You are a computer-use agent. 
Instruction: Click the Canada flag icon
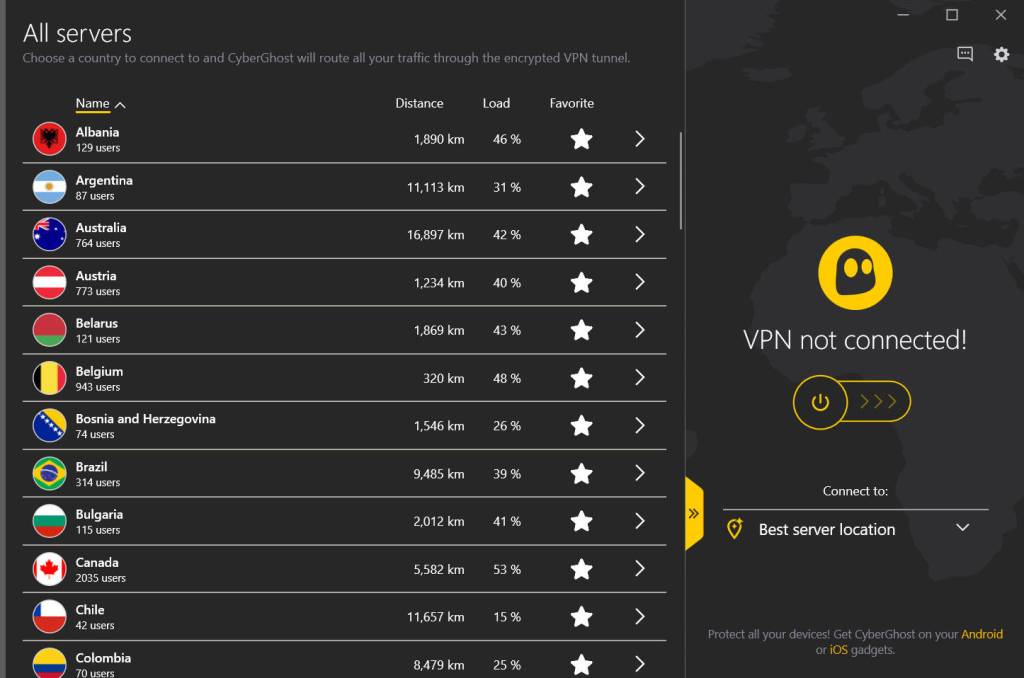click(49, 568)
